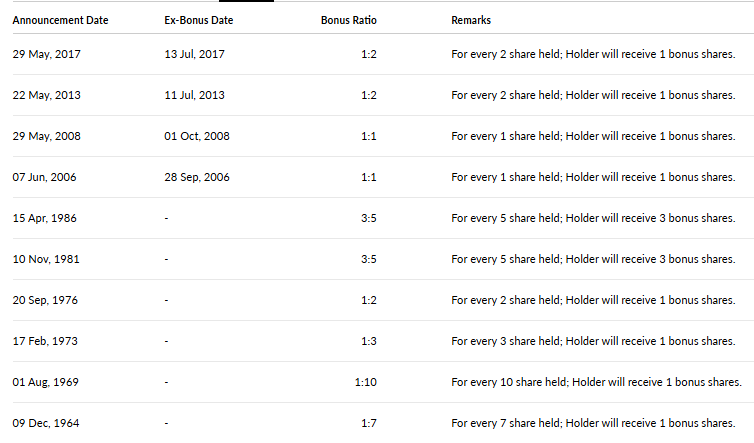This screenshot has width=754, height=443.
Task: Select the 20 Sep, 1976 row date
Action: point(45,300)
